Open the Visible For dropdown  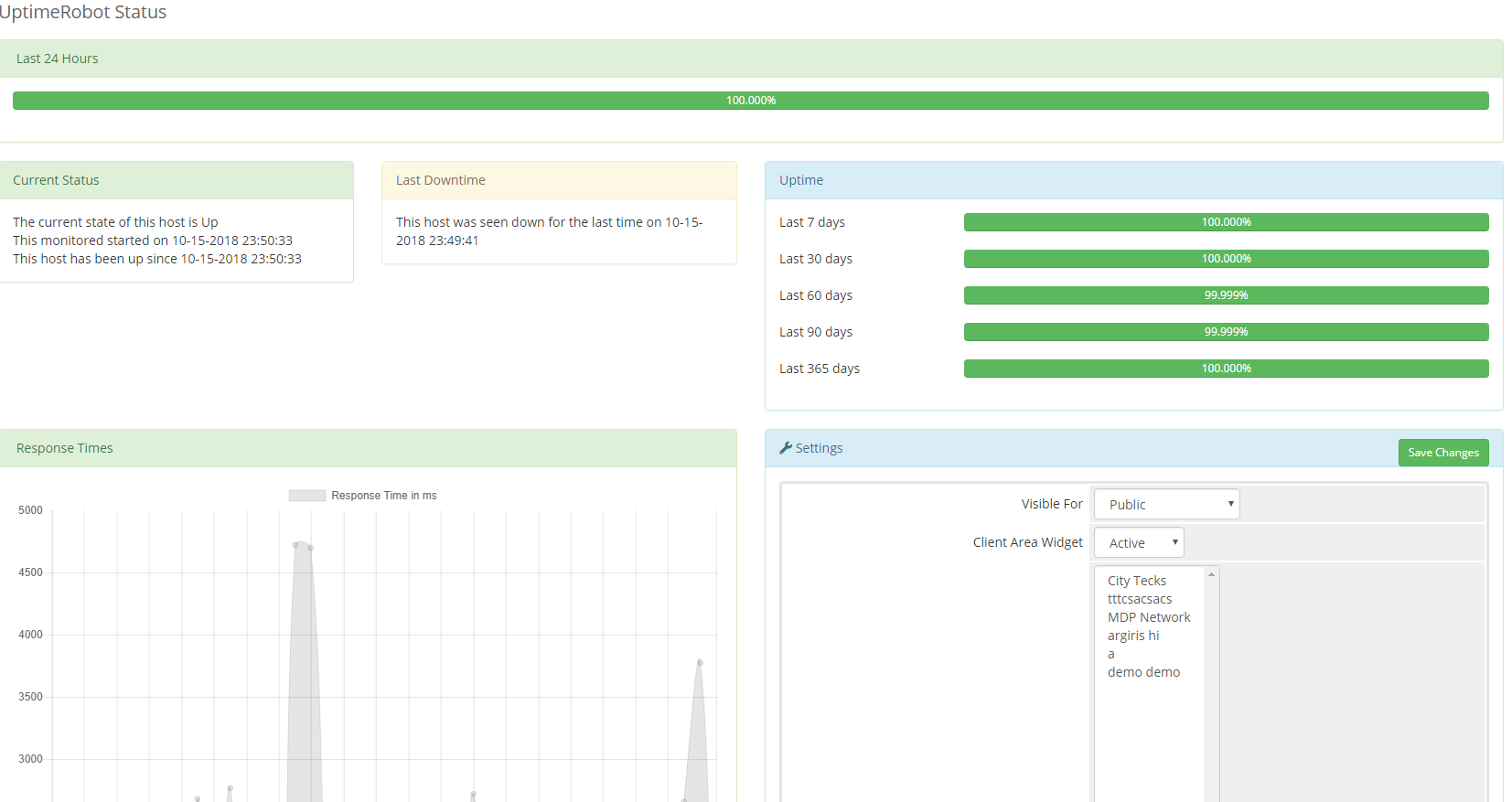point(1166,504)
